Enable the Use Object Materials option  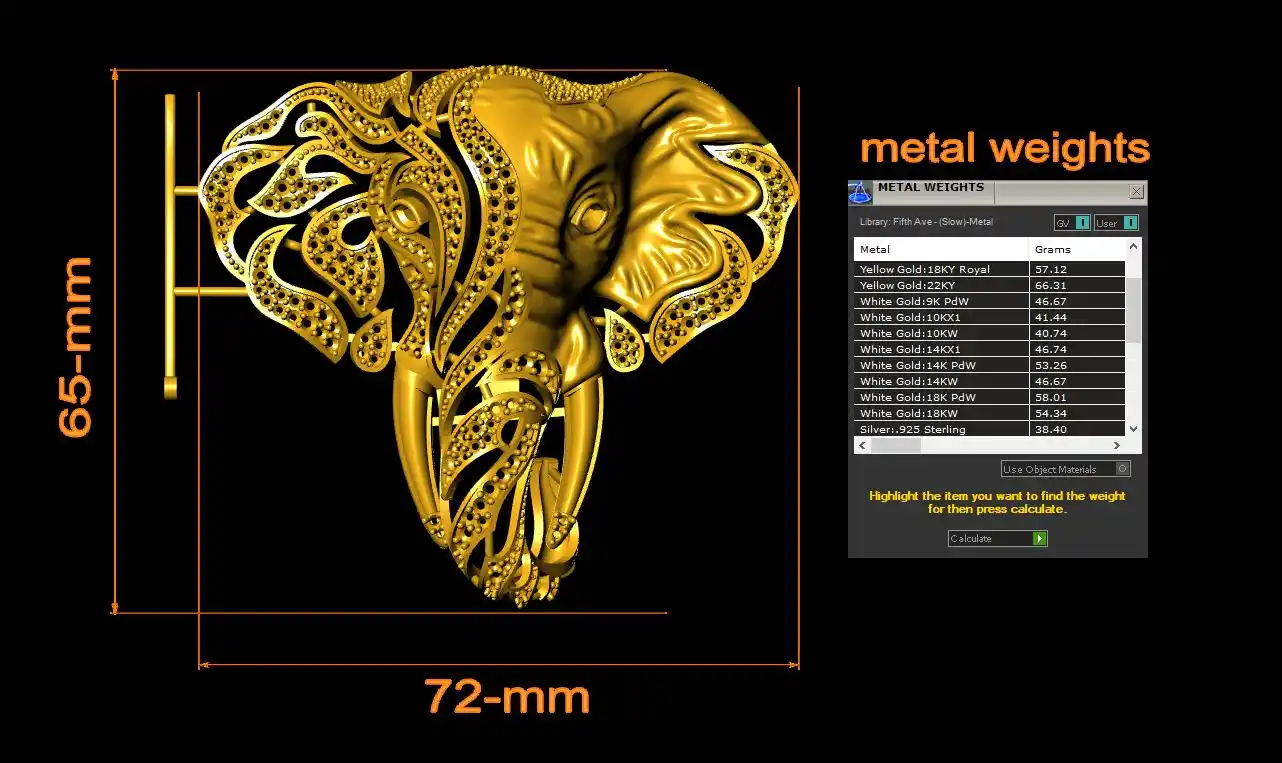click(x=1123, y=469)
